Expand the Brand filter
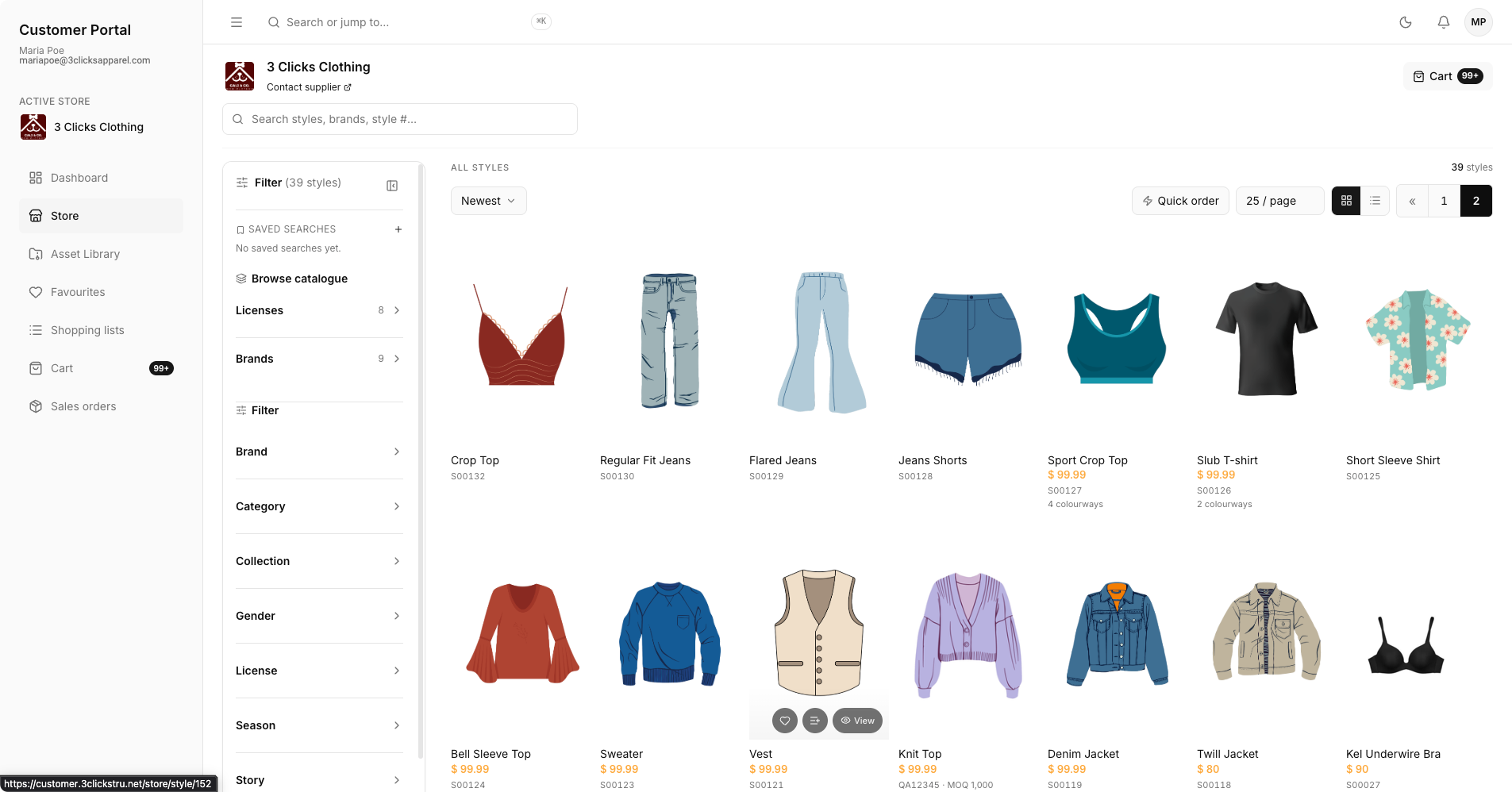 [x=319, y=452]
